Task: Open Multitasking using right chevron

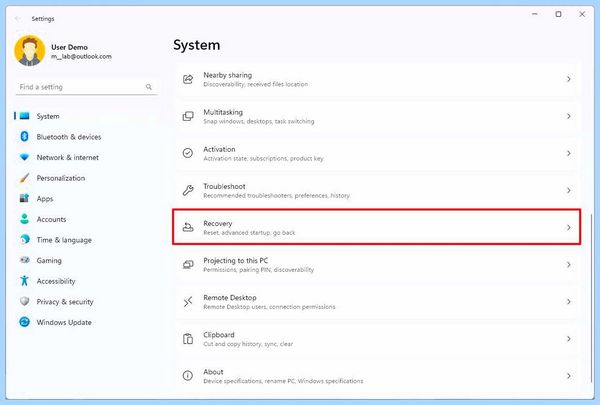Action: tap(569, 116)
